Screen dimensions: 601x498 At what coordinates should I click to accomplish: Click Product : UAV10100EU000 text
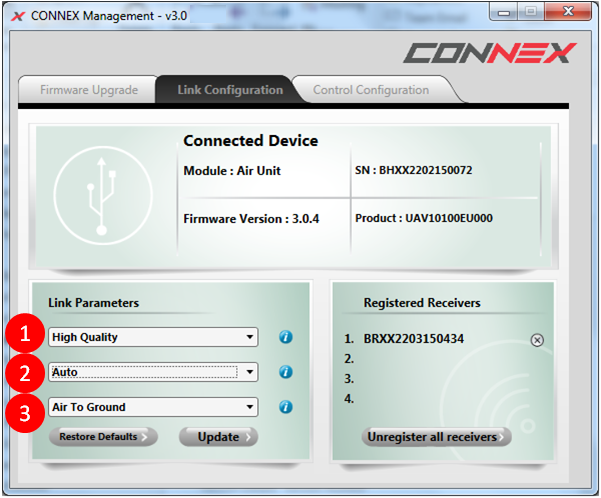click(x=424, y=218)
